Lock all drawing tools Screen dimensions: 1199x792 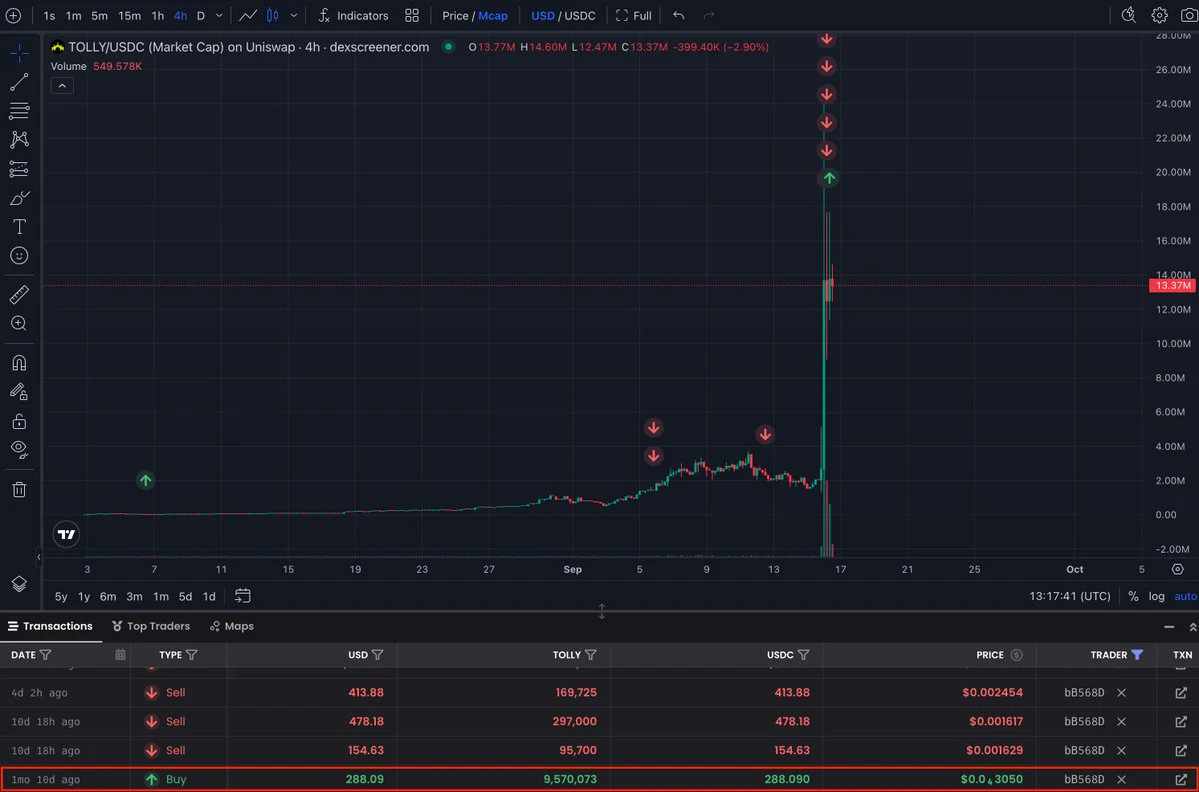pos(19,421)
